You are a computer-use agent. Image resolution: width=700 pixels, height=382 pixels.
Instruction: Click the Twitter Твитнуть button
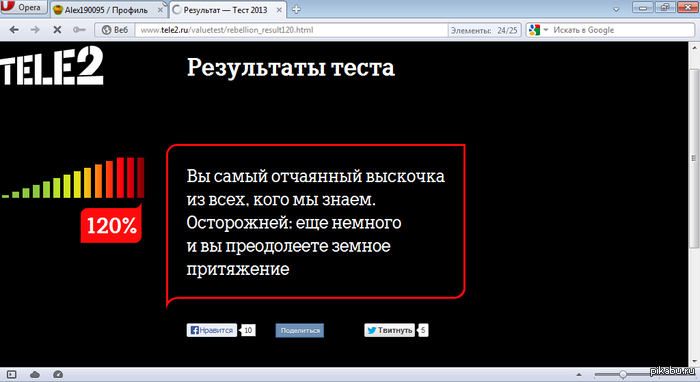click(390, 330)
